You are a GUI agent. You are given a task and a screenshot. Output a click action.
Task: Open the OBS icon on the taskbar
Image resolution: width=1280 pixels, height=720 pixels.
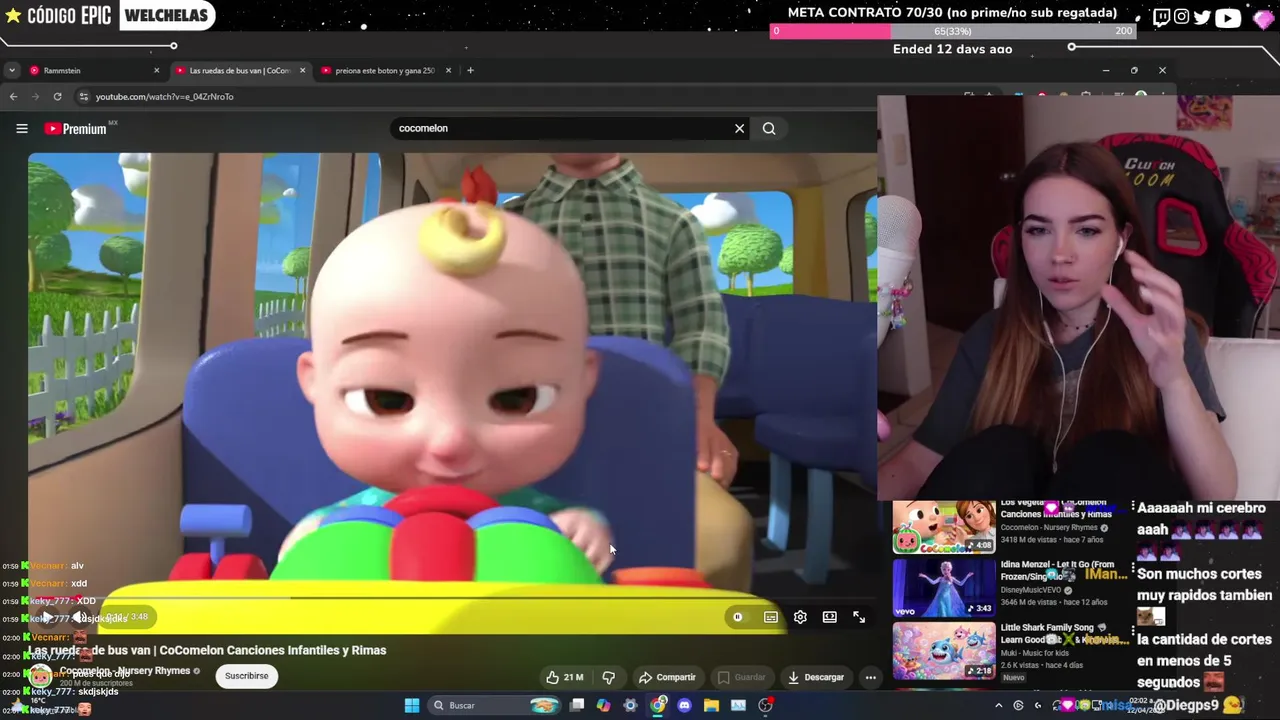tap(765, 705)
